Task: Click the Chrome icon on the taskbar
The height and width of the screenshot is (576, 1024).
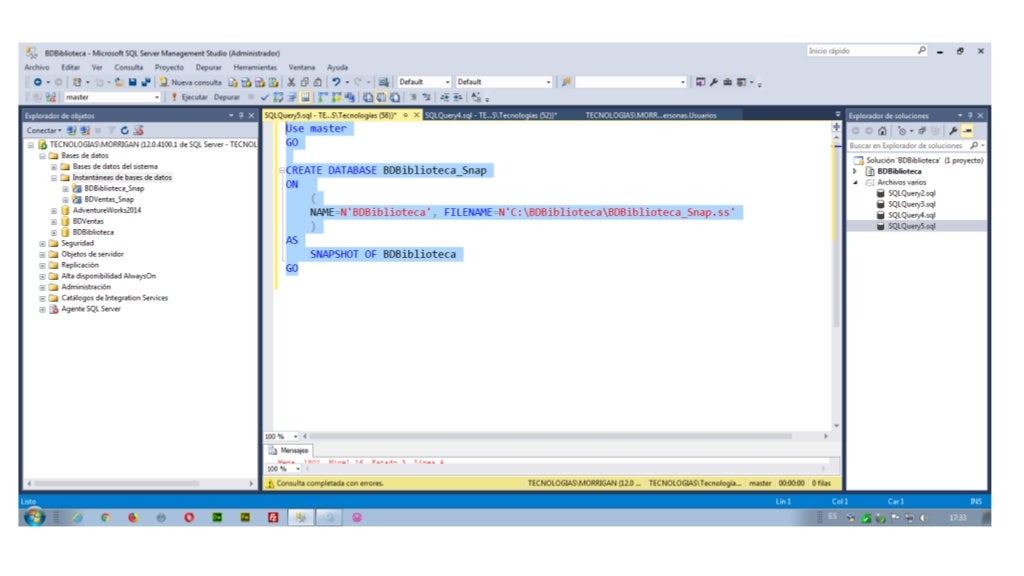Action: (105, 517)
